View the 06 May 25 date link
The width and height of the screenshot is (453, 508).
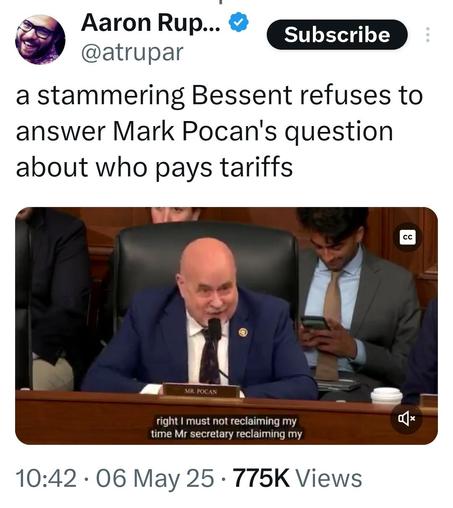tap(155, 478)
